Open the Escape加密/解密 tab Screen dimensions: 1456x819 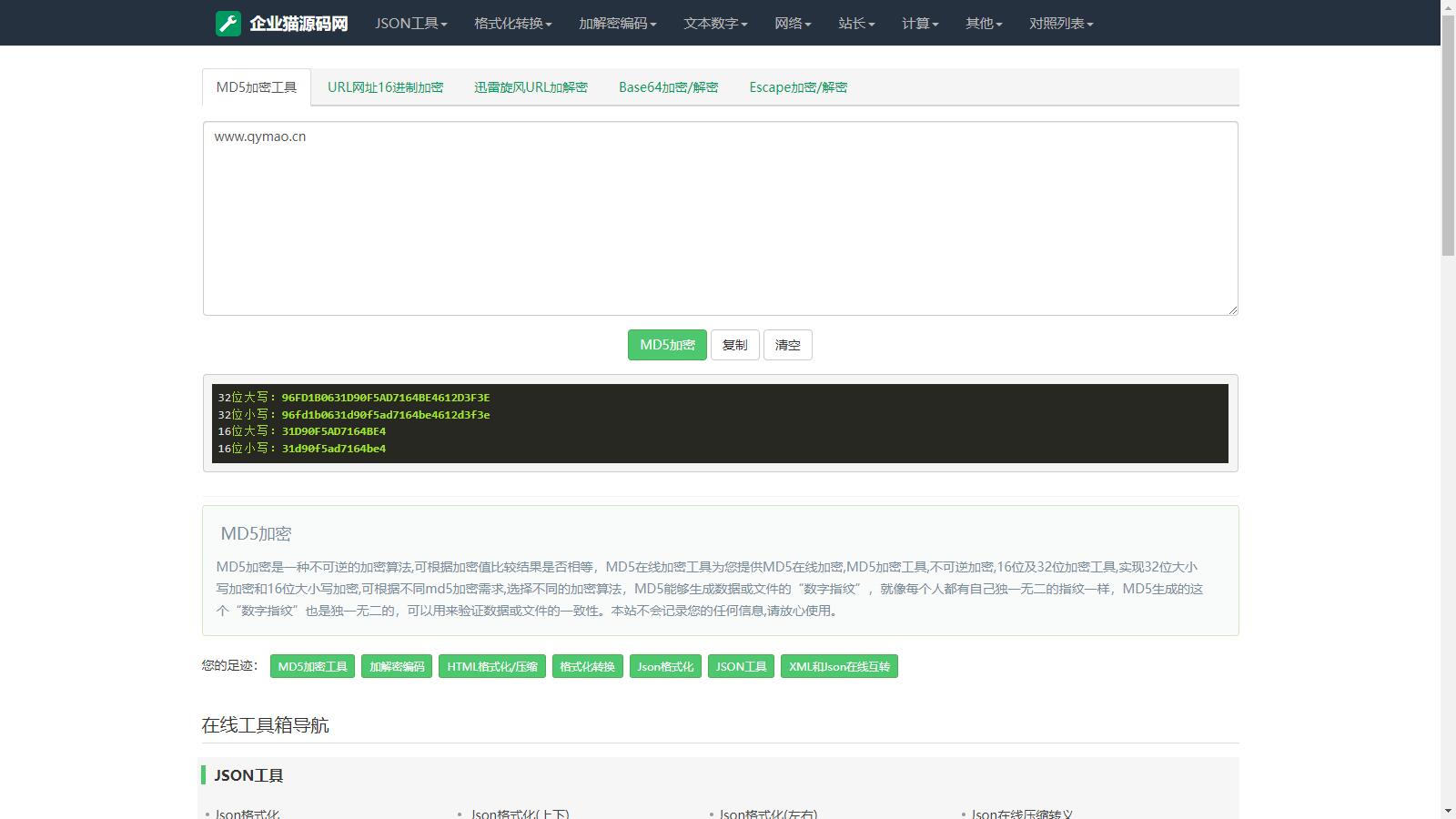[798, 87]
